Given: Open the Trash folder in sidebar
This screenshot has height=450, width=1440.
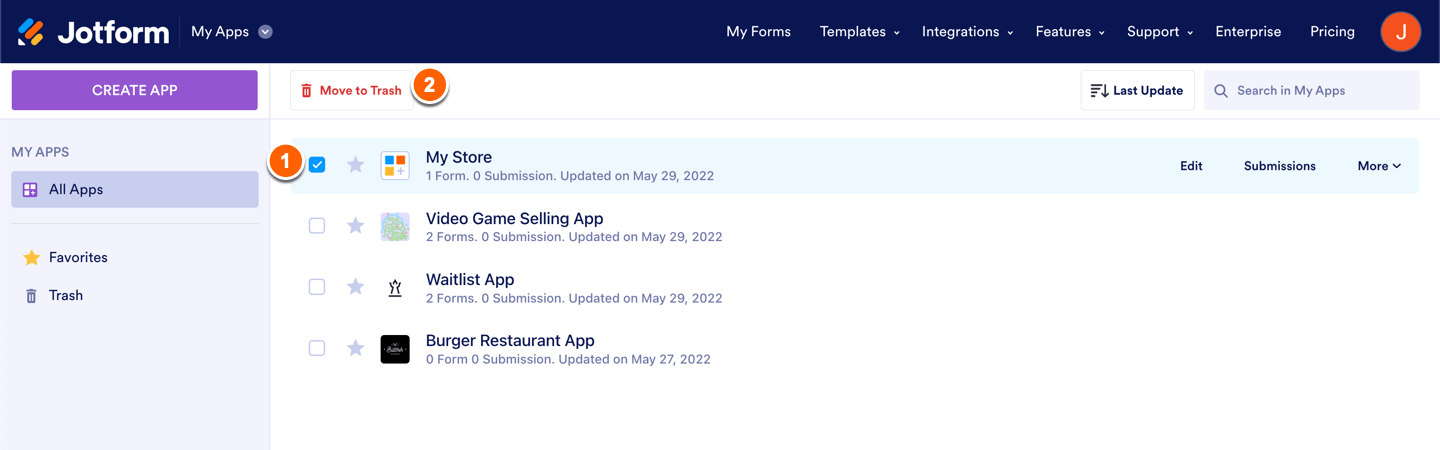Looking at the screenshot, I should point(65,296).
